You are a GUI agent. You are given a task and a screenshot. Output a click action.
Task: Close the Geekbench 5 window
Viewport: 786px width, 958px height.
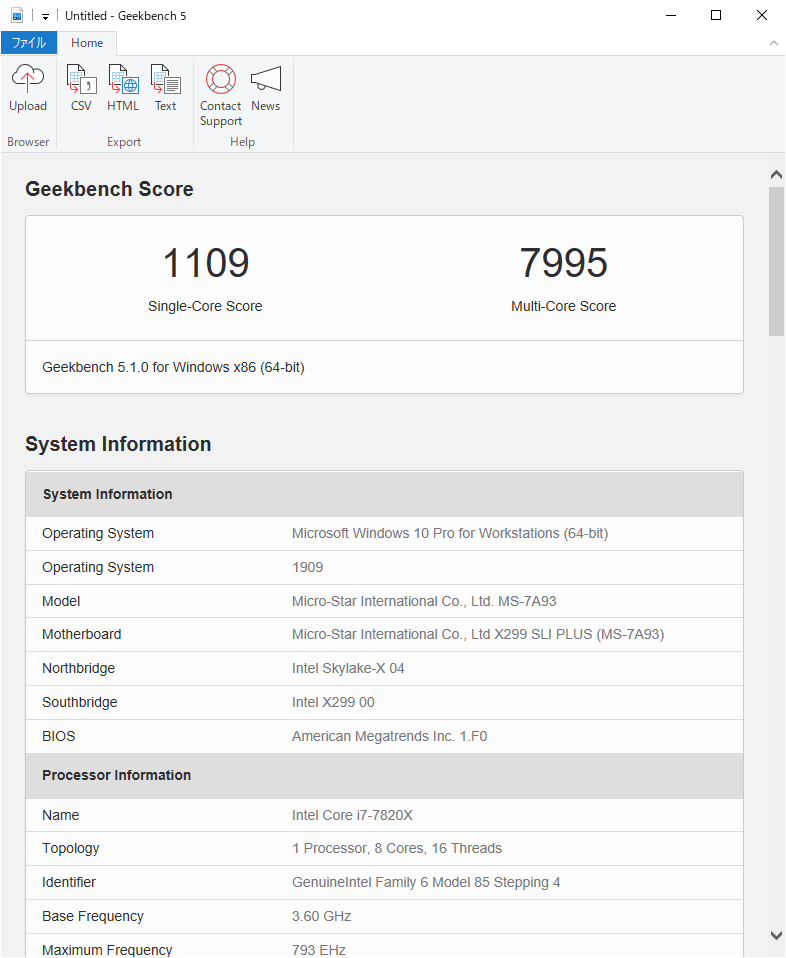coord(762,15)
